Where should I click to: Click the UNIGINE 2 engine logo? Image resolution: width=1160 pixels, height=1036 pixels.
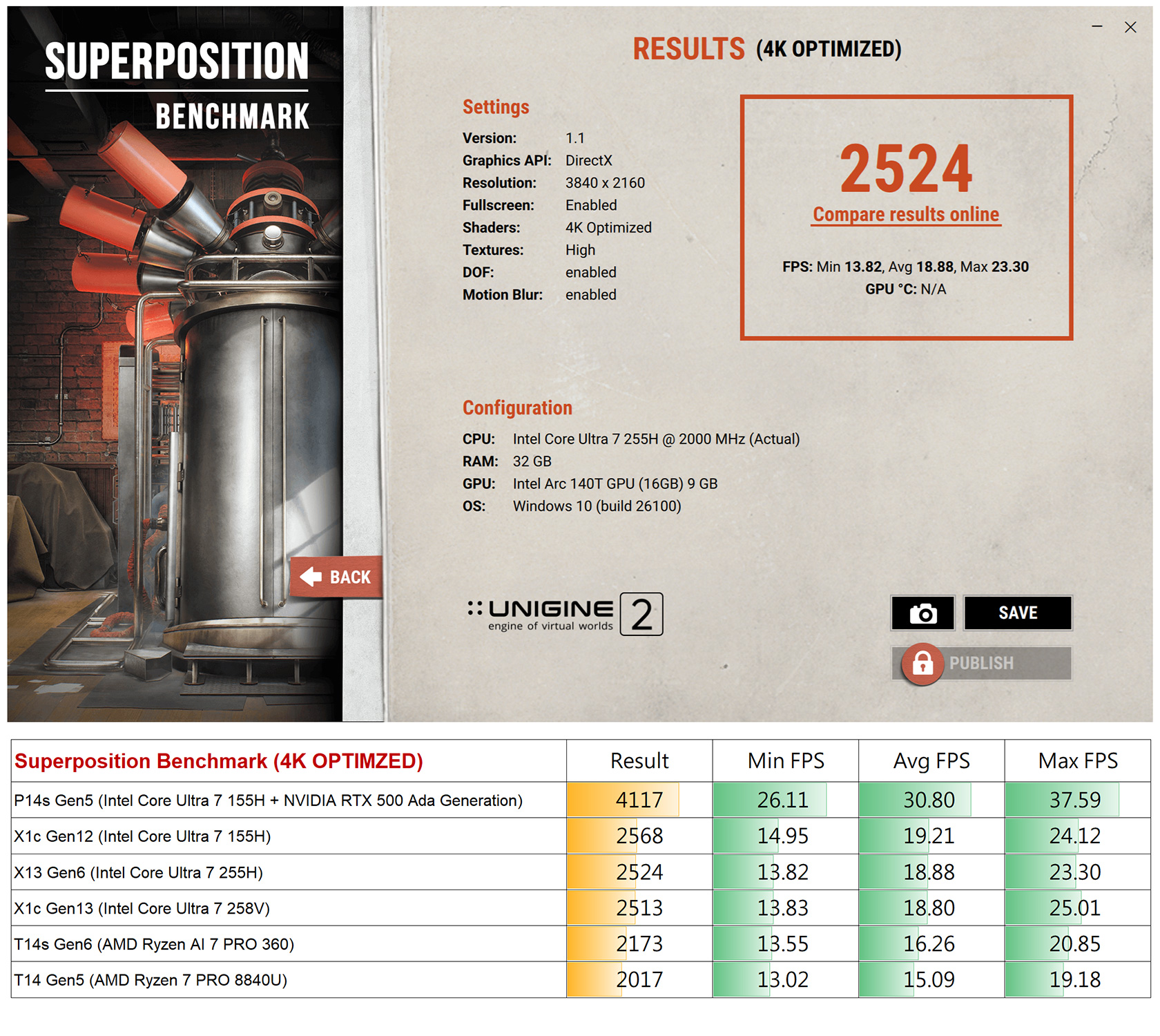coord(564,614)
